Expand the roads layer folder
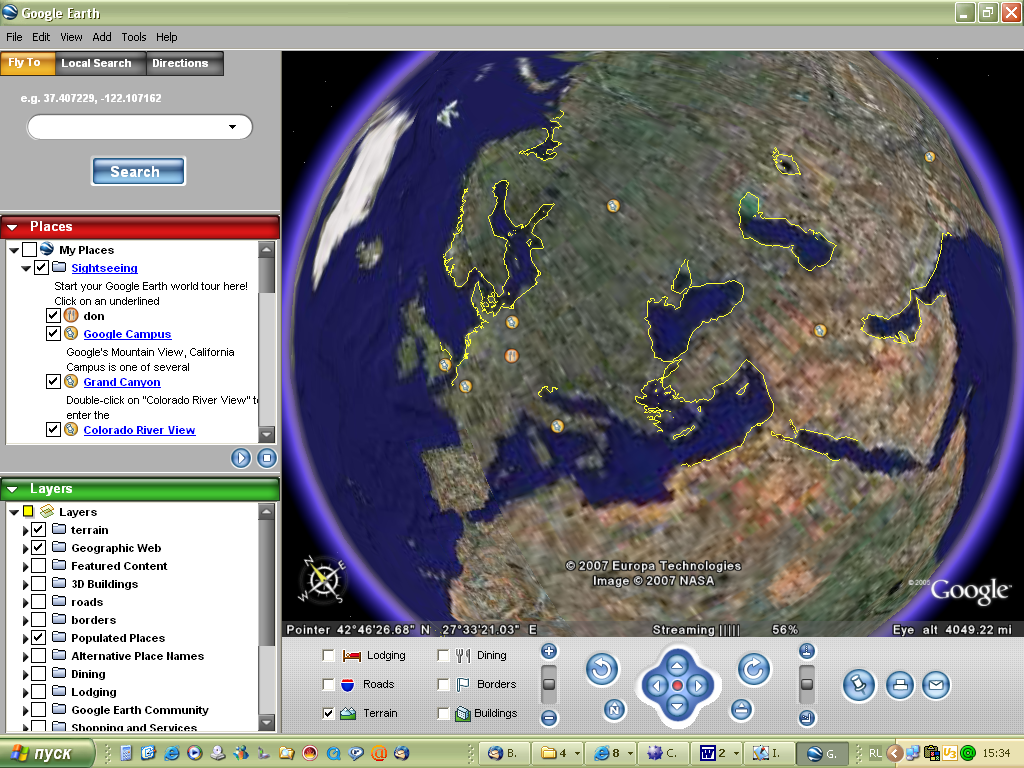Viewport: 1024px width, 768px height. tap(25, 602)
